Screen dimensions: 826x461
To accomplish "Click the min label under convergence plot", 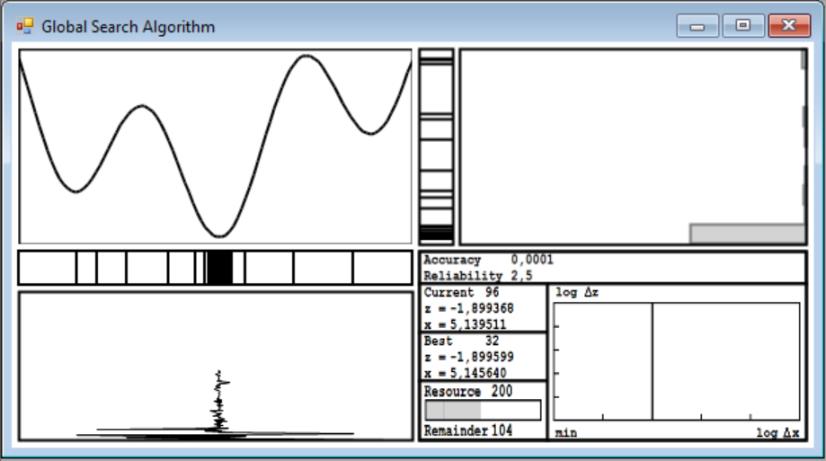I will pos(566,433).
